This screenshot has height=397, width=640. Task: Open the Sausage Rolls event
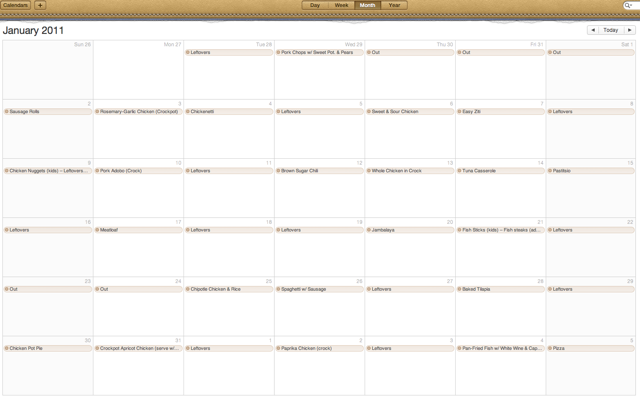coord(48,111)
